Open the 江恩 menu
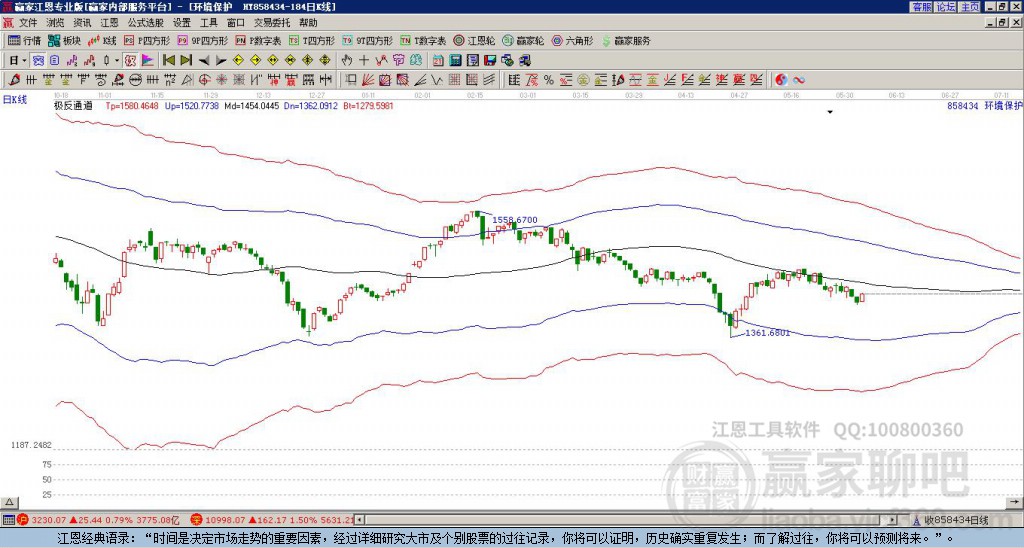Viewport: 1024px width, 548px height. coord(110,23)
